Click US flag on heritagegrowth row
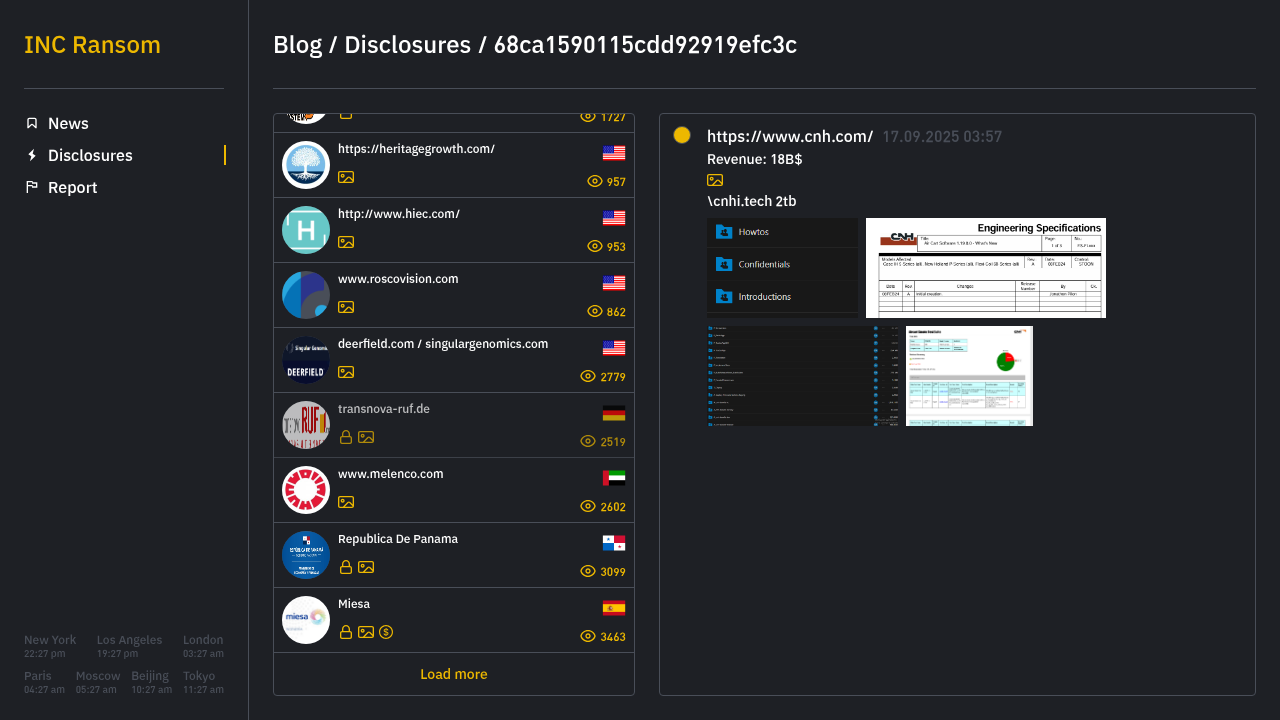 tap(614, 153)
